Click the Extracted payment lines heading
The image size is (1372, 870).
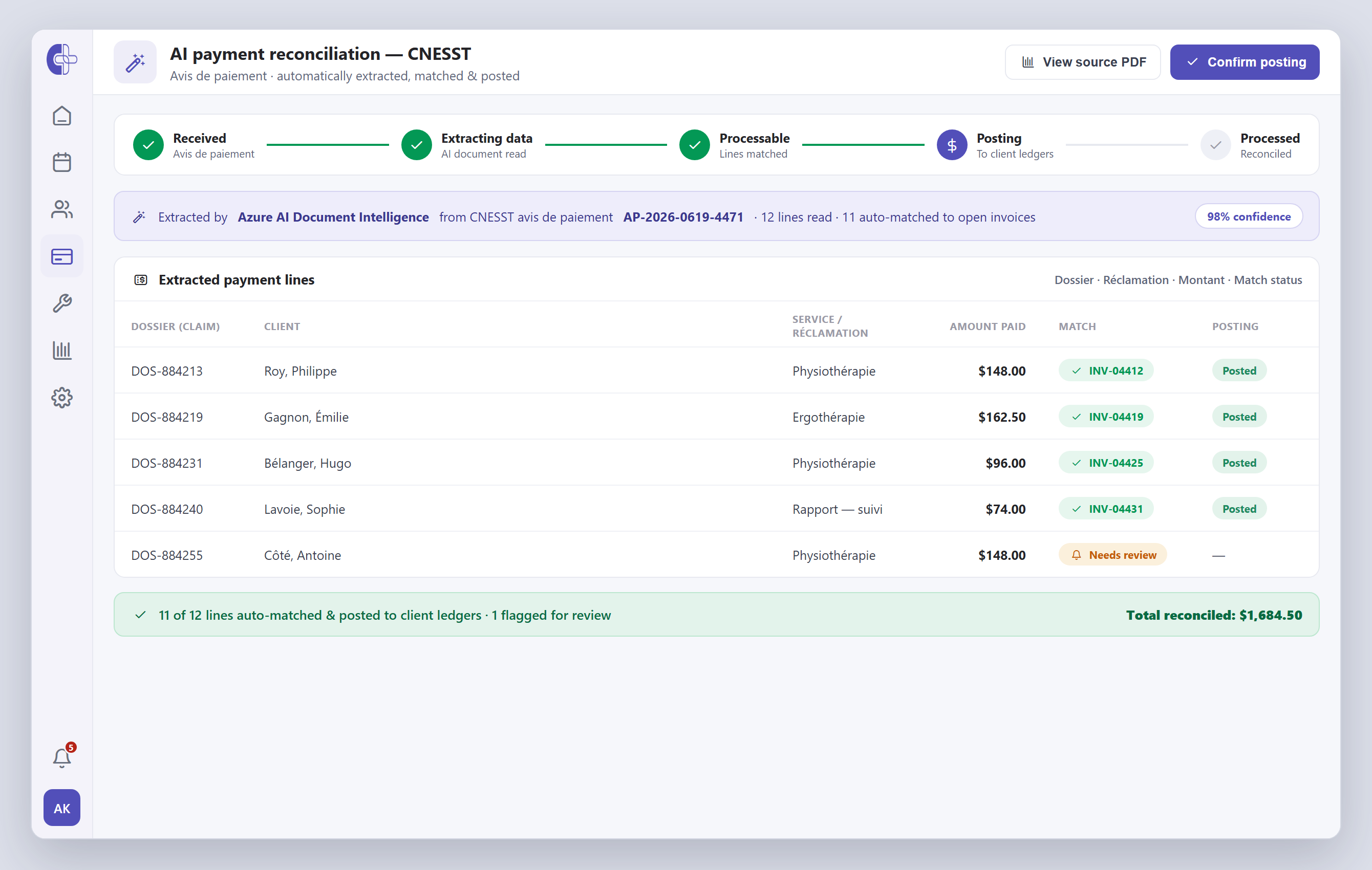click(x=237, y=280)
